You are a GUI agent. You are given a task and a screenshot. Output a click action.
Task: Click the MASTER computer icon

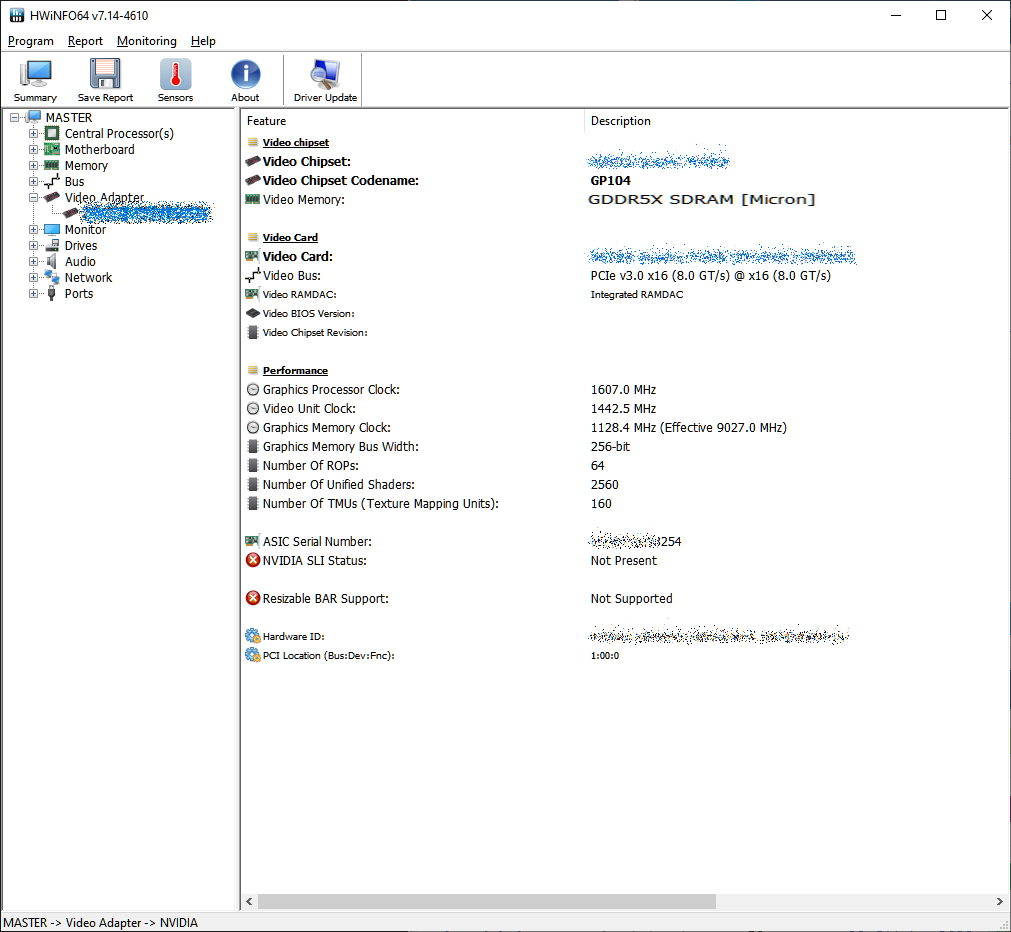34,117
